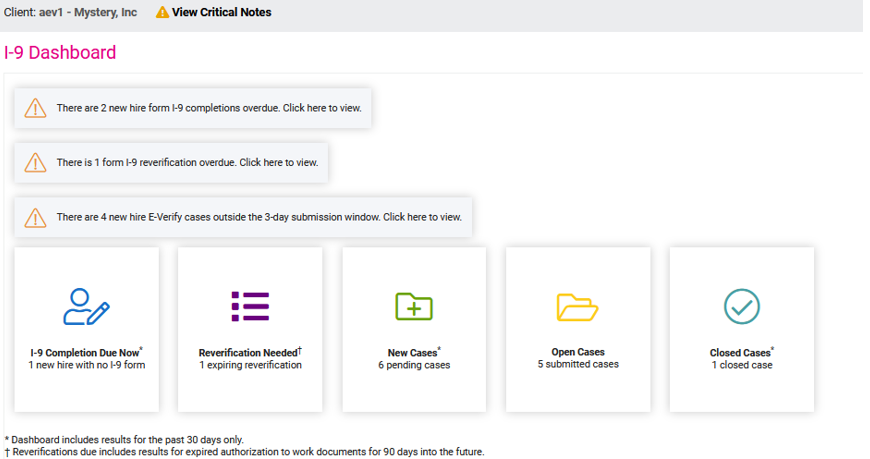
Task: Click '1 expiring reverification' text
Action: (x=250, y=365)
